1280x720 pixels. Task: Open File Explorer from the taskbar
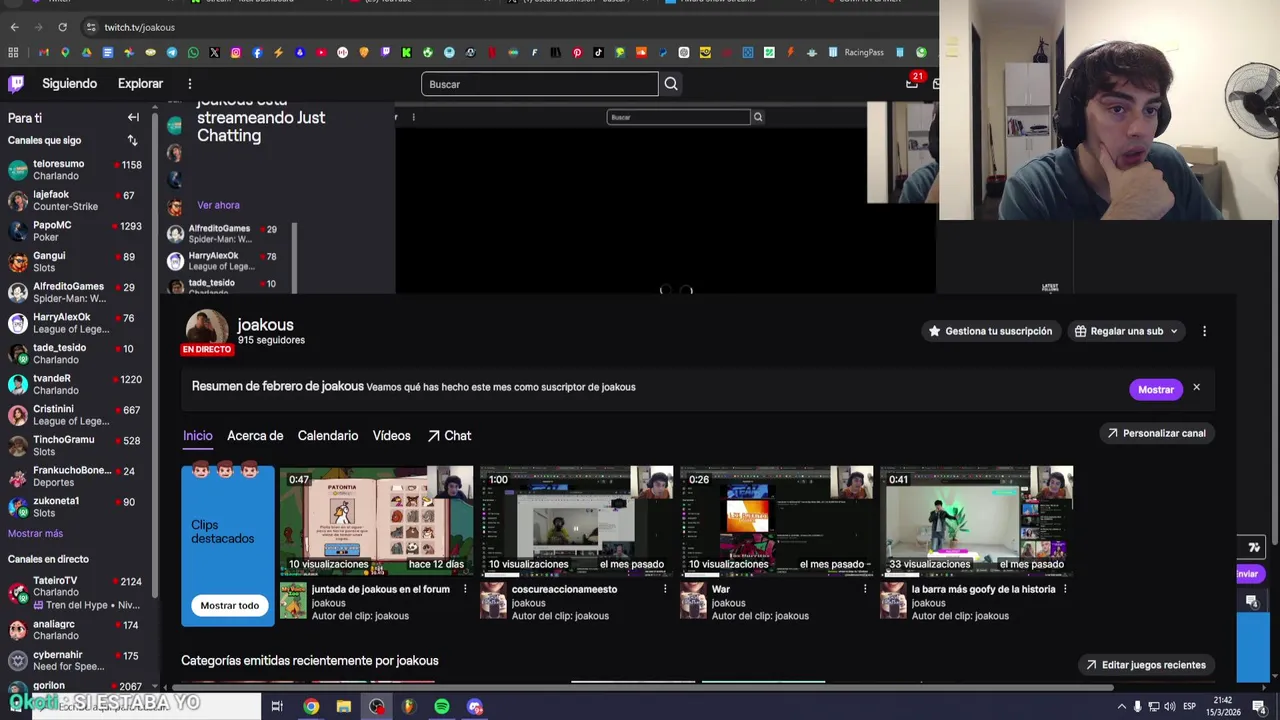tap(344, 707)
